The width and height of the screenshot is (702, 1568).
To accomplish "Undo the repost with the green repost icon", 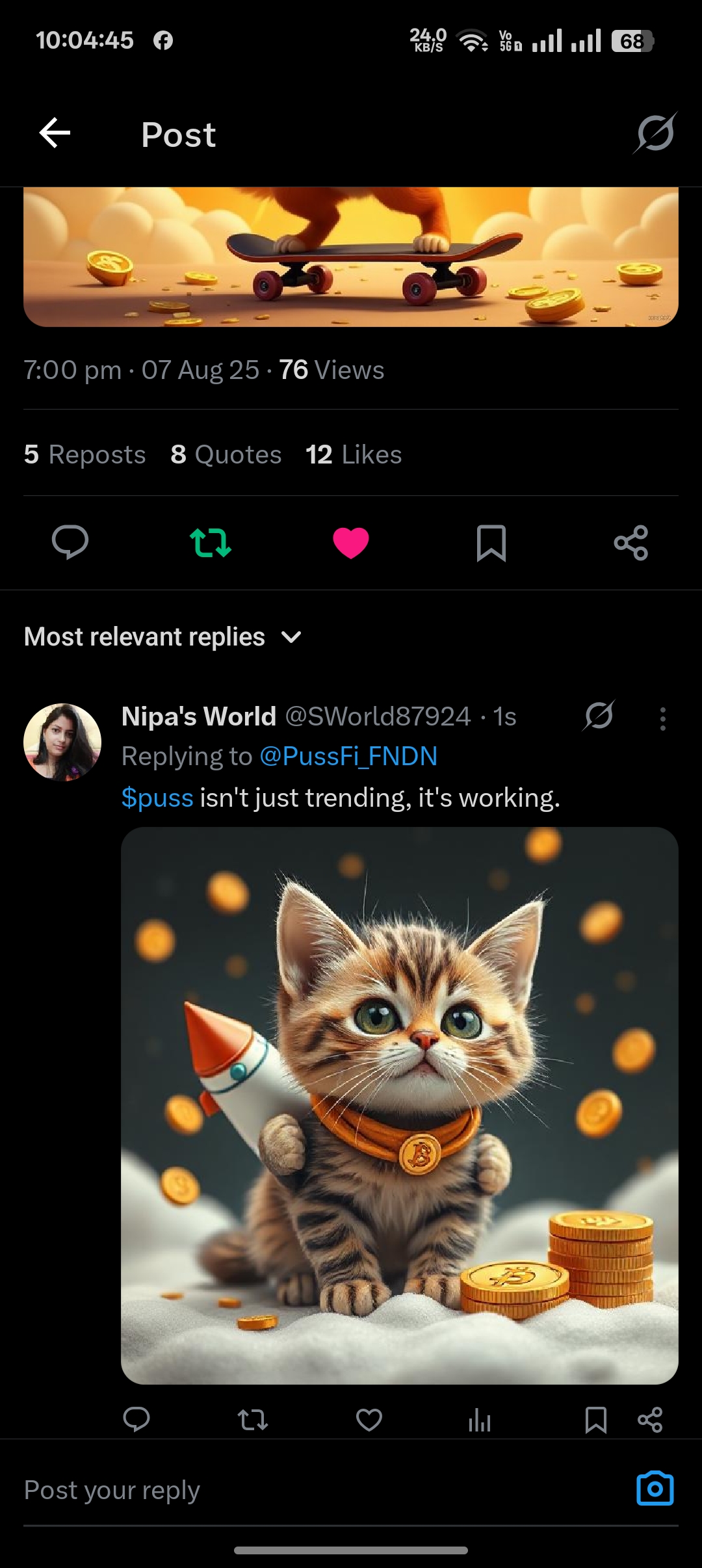I will tap(210, 542).
